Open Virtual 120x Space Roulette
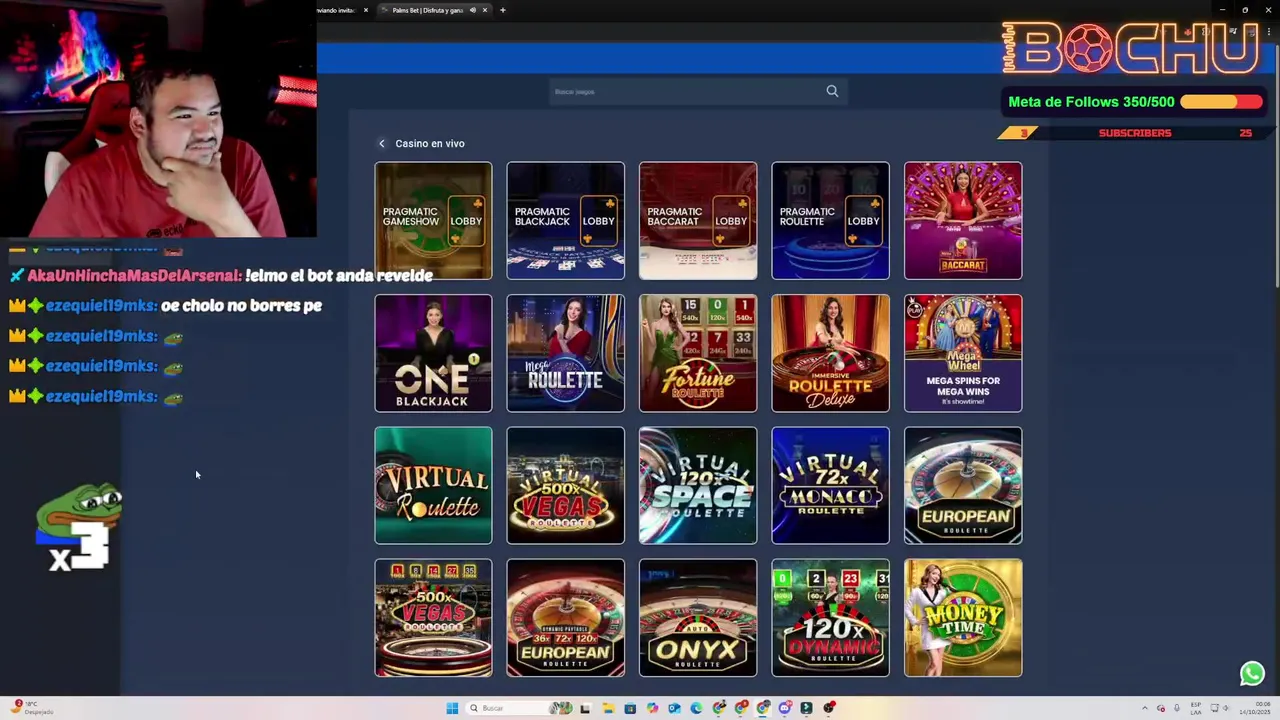This screenshot has width=1280, height=720. click(x=698, y=485)
